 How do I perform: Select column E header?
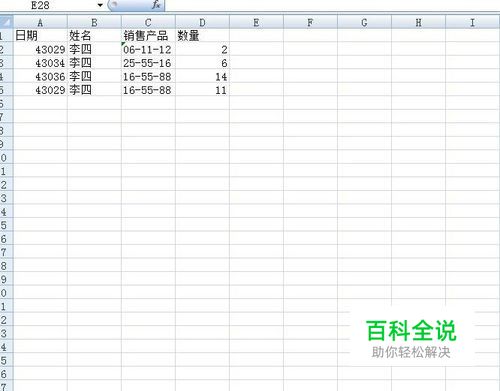(256, 23)
